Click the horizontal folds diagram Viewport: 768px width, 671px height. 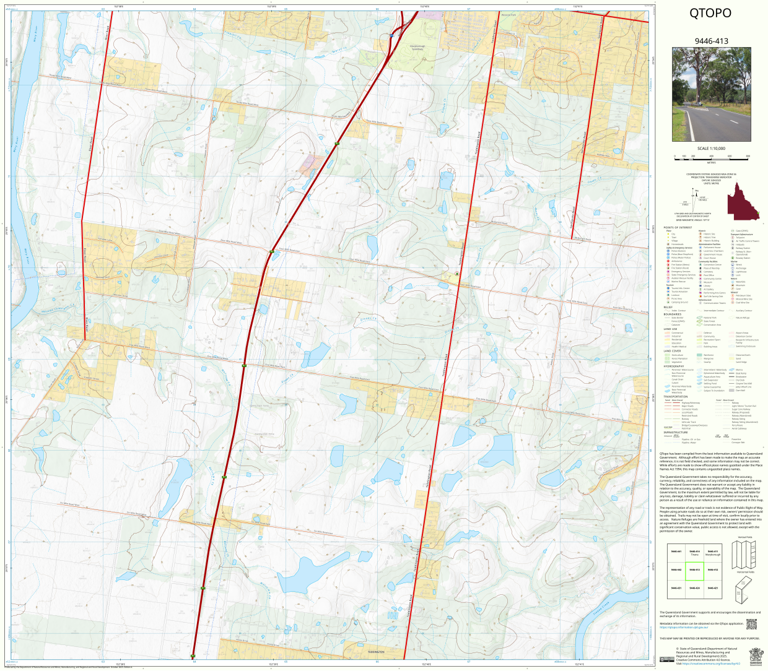(744, 590)
